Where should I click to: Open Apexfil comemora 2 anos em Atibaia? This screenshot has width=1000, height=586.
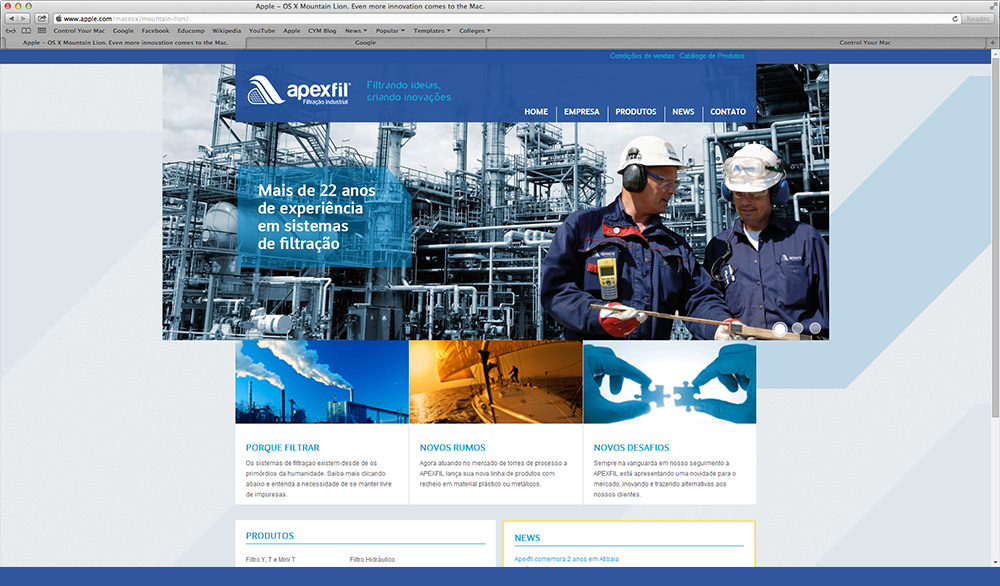tap(566, 559)
